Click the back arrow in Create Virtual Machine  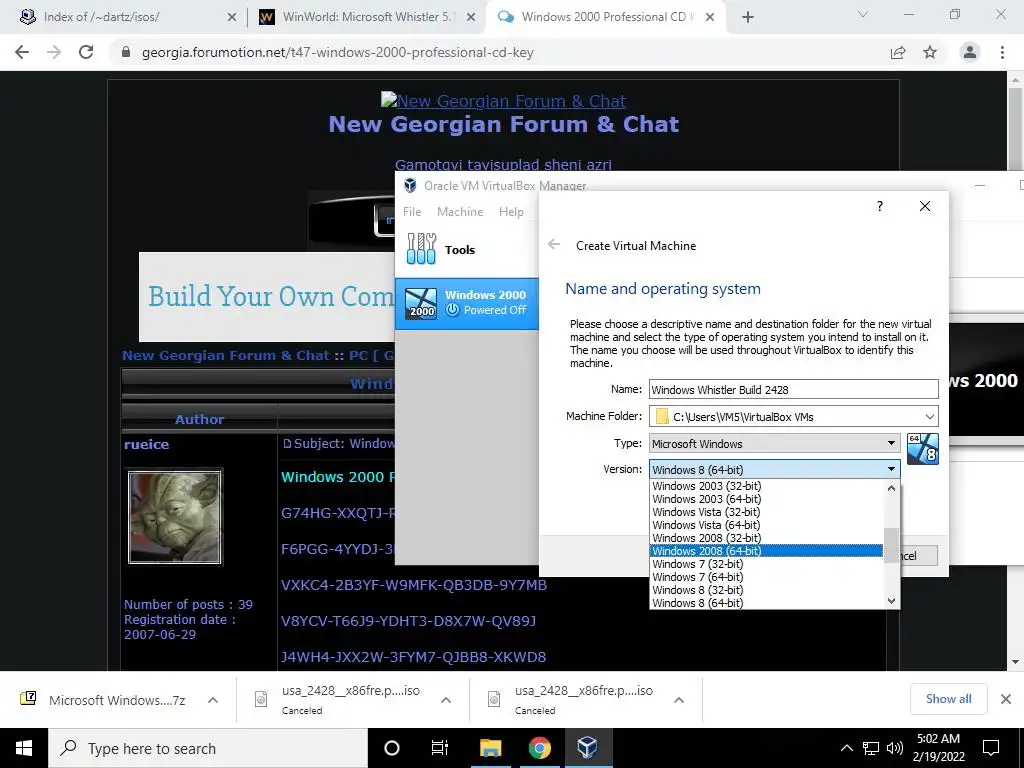(554, 245)
